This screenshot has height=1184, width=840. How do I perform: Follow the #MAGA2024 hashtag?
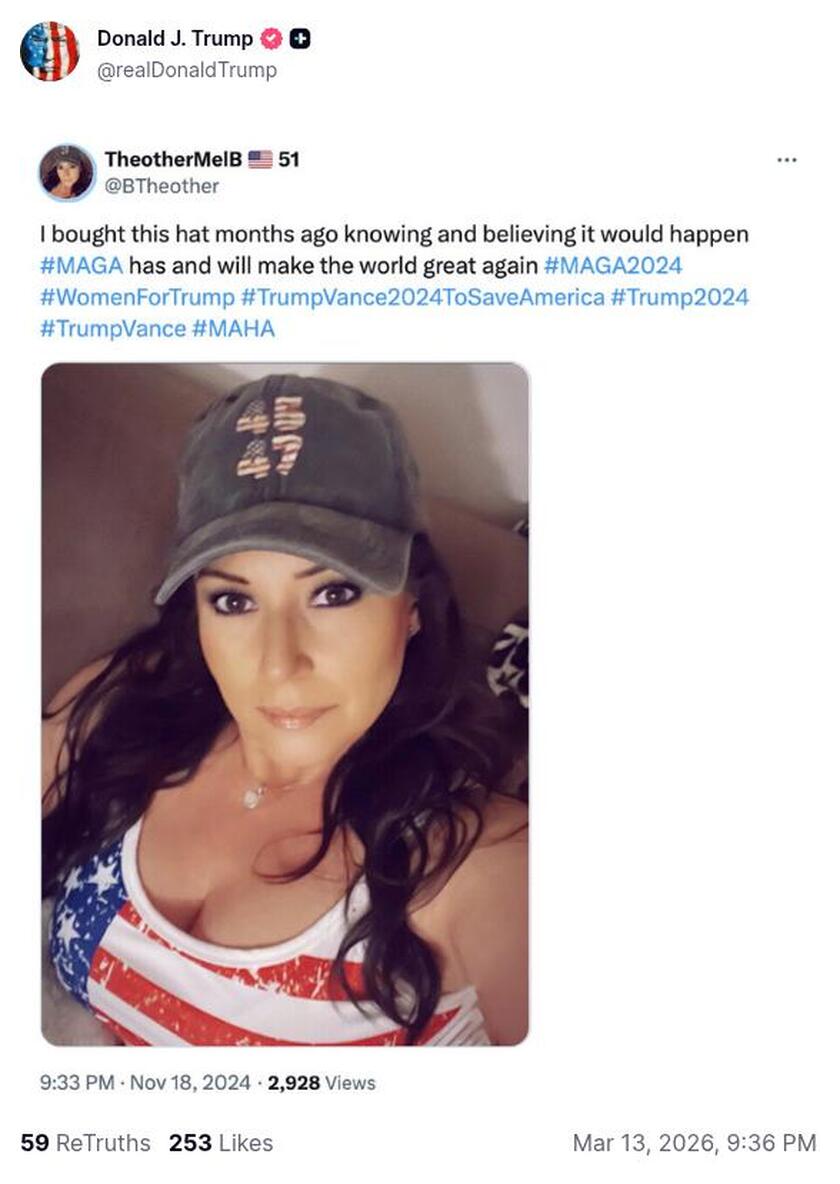coord(613,266)
